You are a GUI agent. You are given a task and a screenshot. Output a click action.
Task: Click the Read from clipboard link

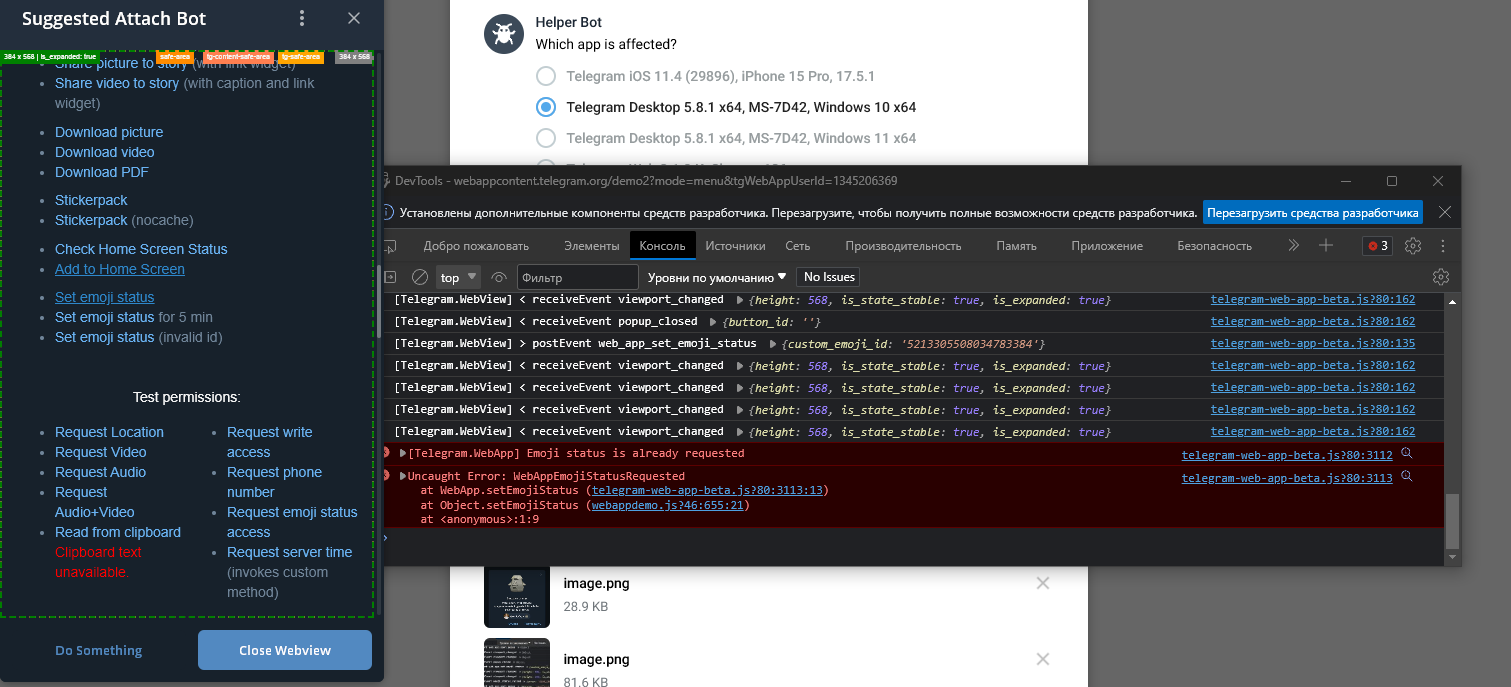118,532
